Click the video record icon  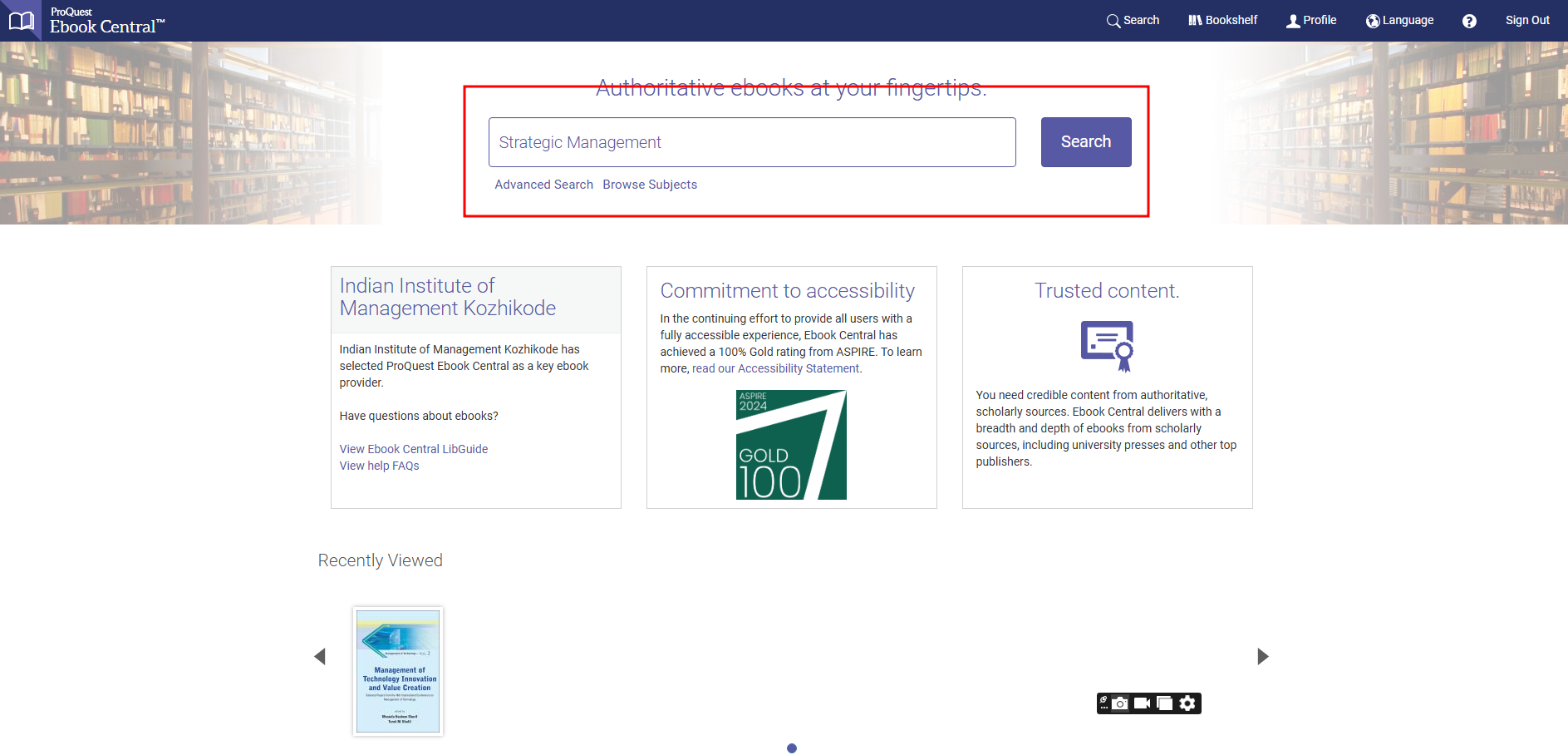(1142, 703)
